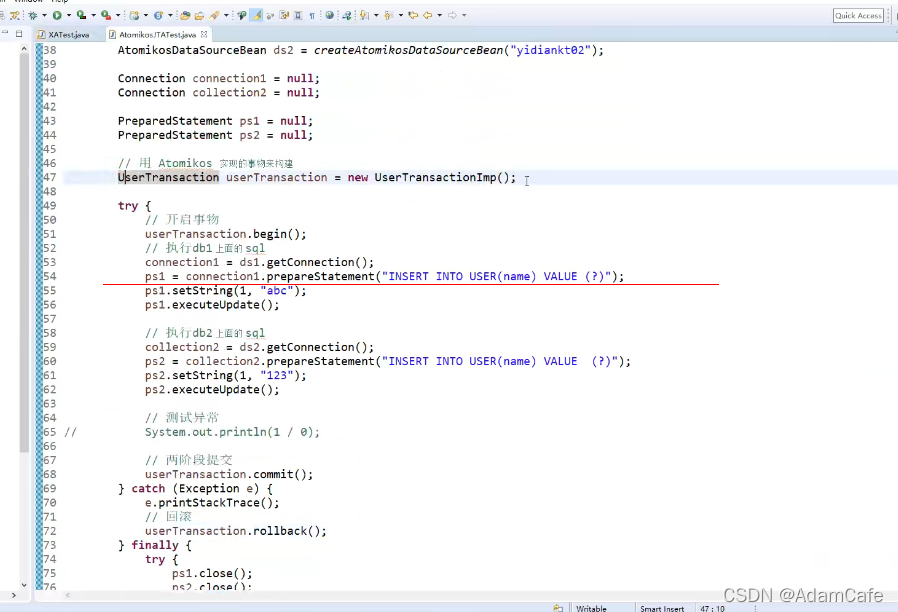Click 'e.printStackTrace();' on line 70
This screenshot has height=612, width=898.
coord(212,503)
